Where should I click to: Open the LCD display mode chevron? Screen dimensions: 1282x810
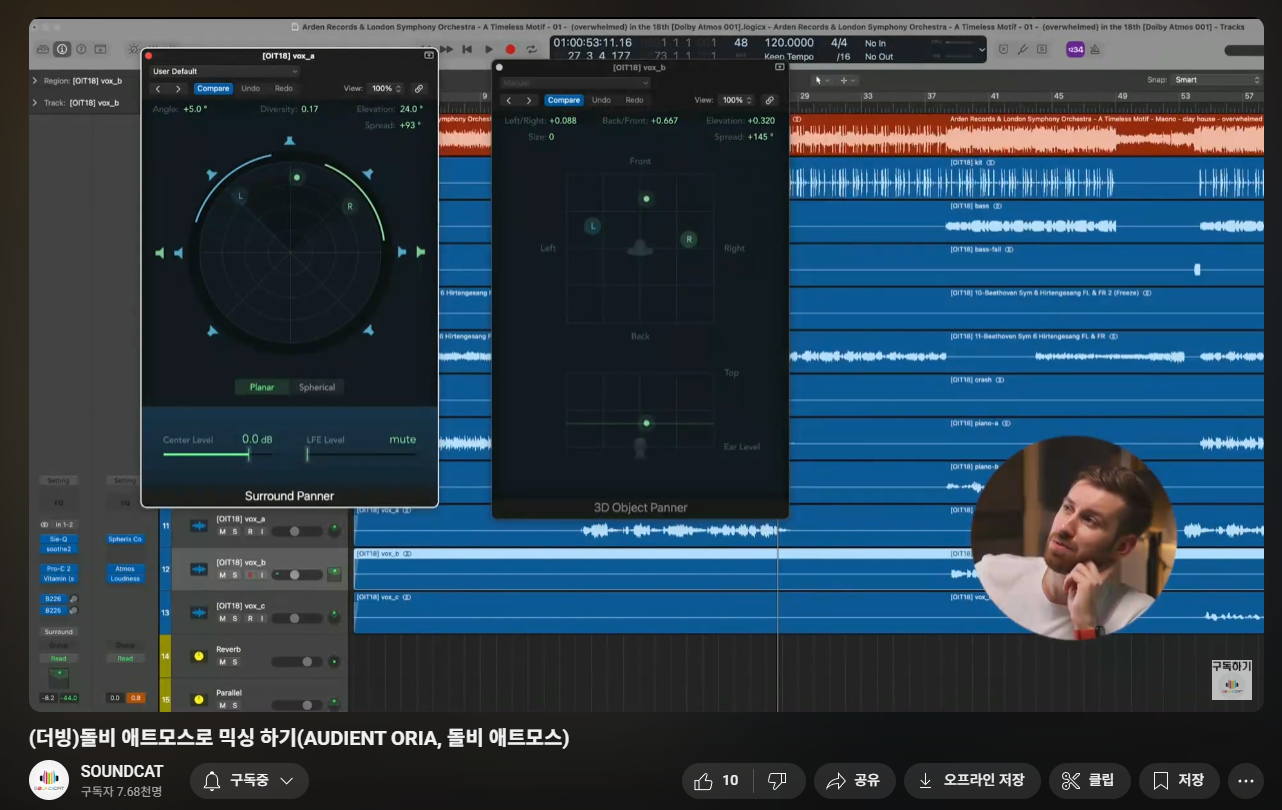[x=981, y=49]
